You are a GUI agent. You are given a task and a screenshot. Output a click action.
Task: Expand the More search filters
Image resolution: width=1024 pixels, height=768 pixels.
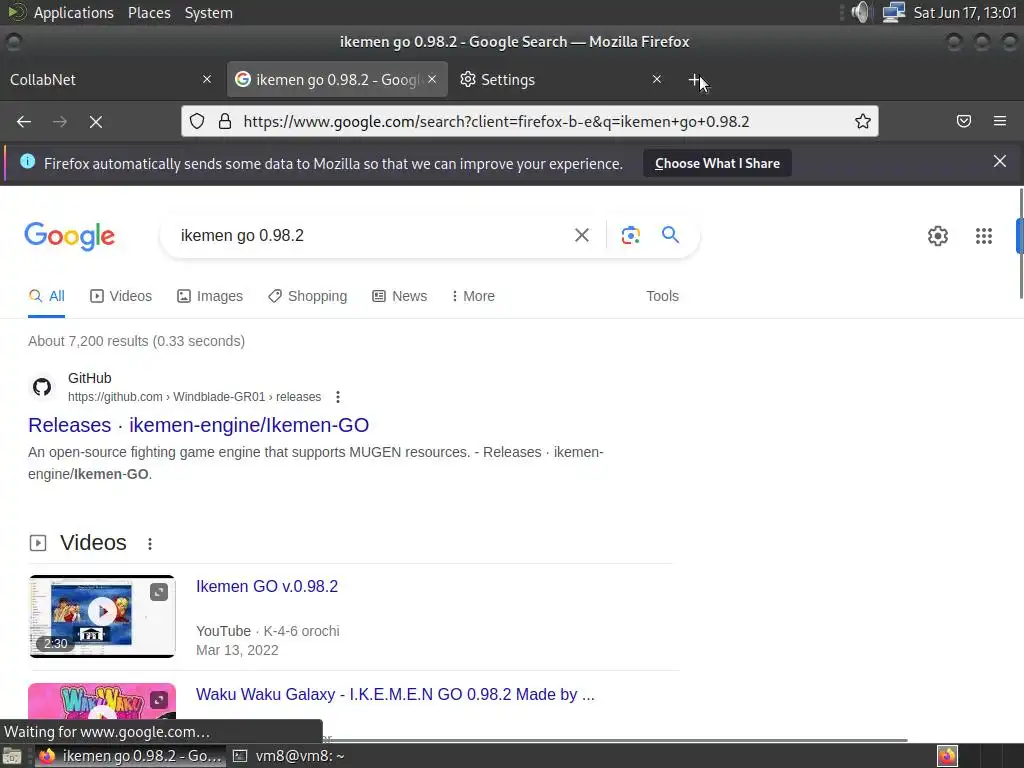pyautogui.click(x=473, y=296)
